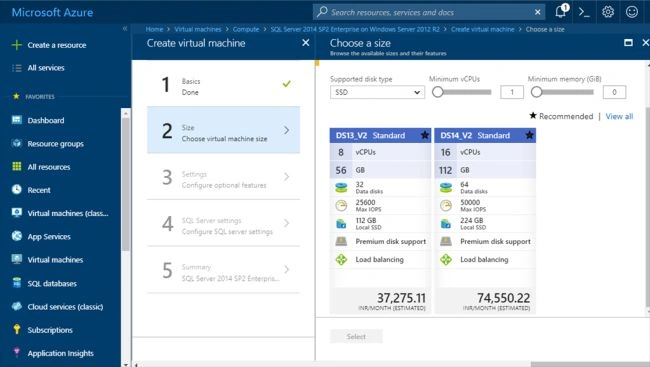The image size is (650, 367).
Task: Open portal settings gear icon
Action: [608, 12]
